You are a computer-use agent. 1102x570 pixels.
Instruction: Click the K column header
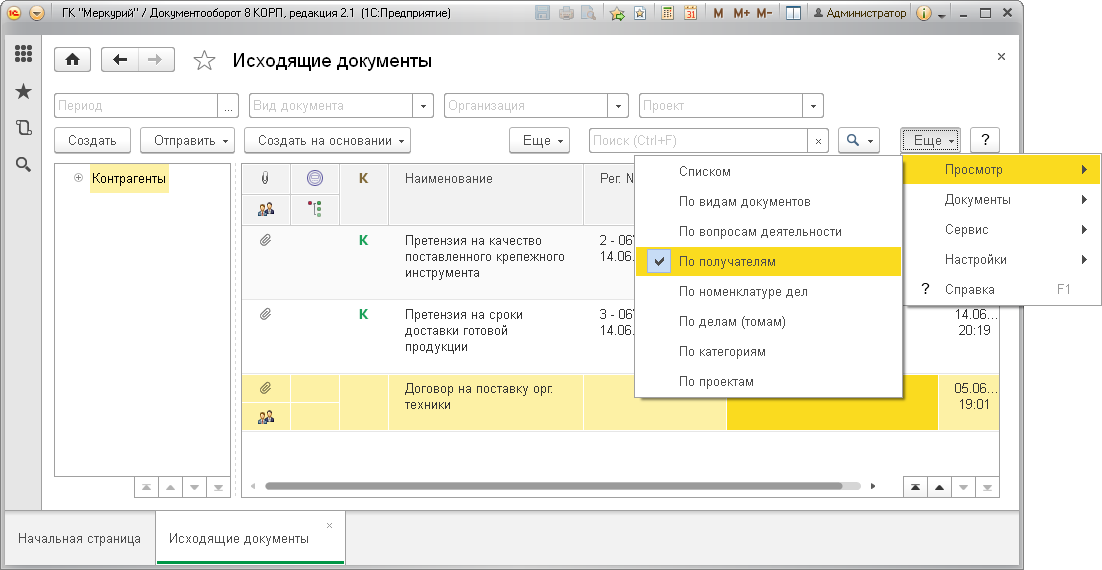coord(363,179)
